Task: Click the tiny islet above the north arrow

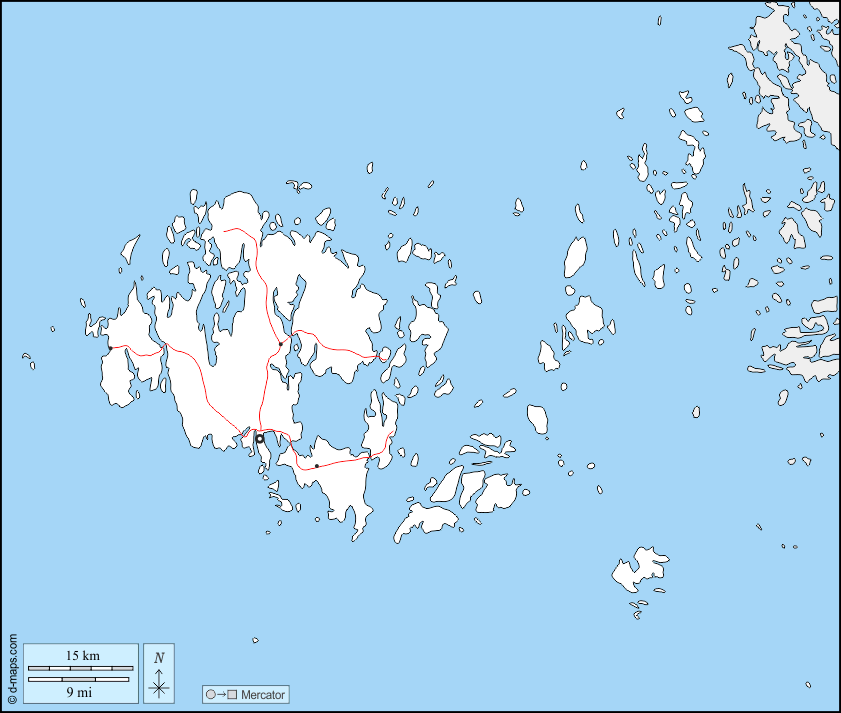Action: [255, 640]
